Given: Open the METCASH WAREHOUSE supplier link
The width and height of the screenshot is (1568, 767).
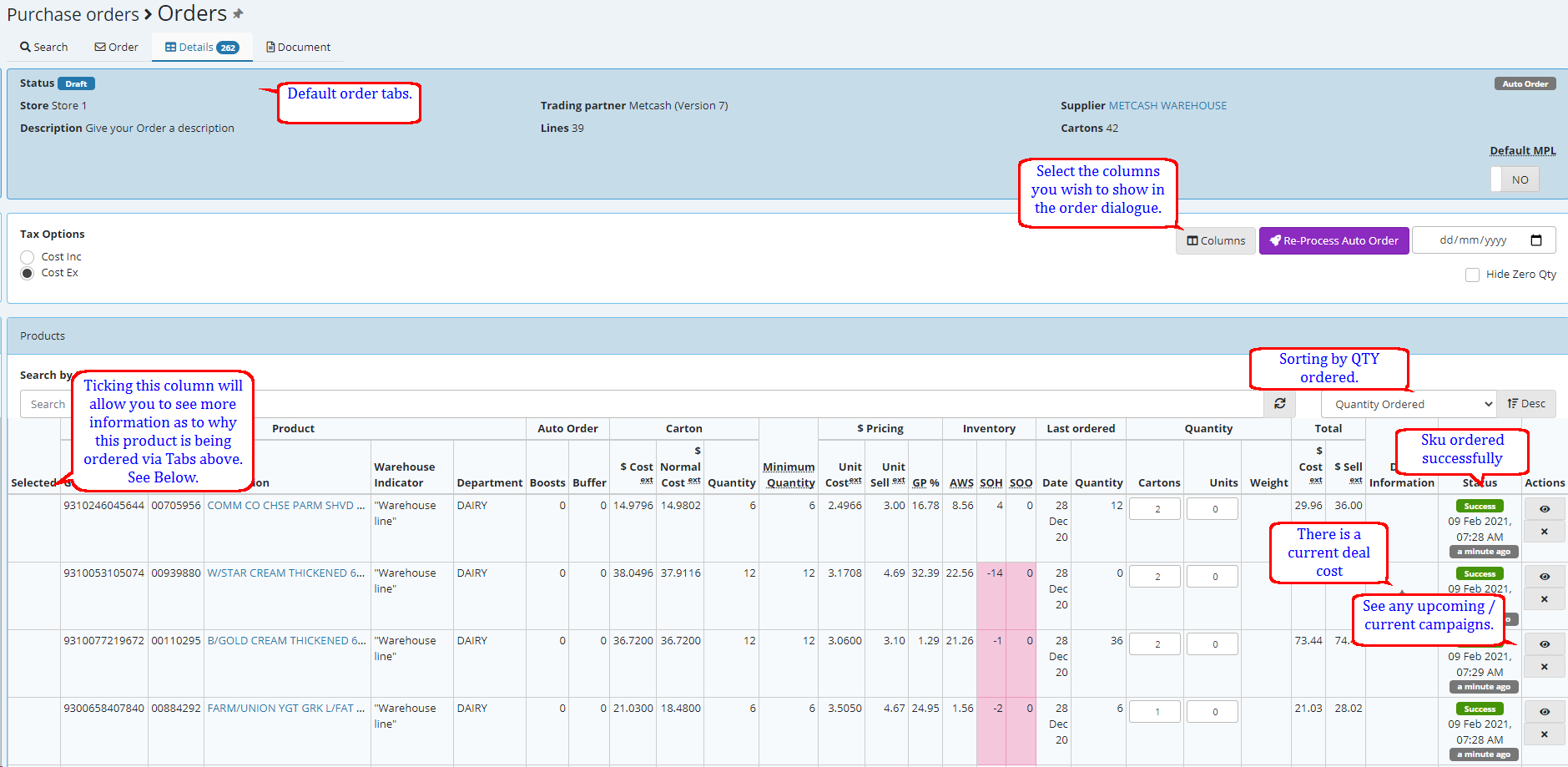Looking at the screenshot, I should (1167, 105).
